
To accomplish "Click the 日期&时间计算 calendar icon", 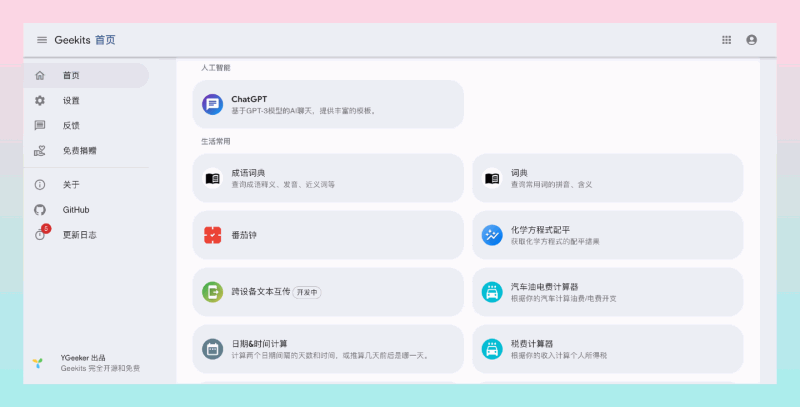I will [212, 349].
